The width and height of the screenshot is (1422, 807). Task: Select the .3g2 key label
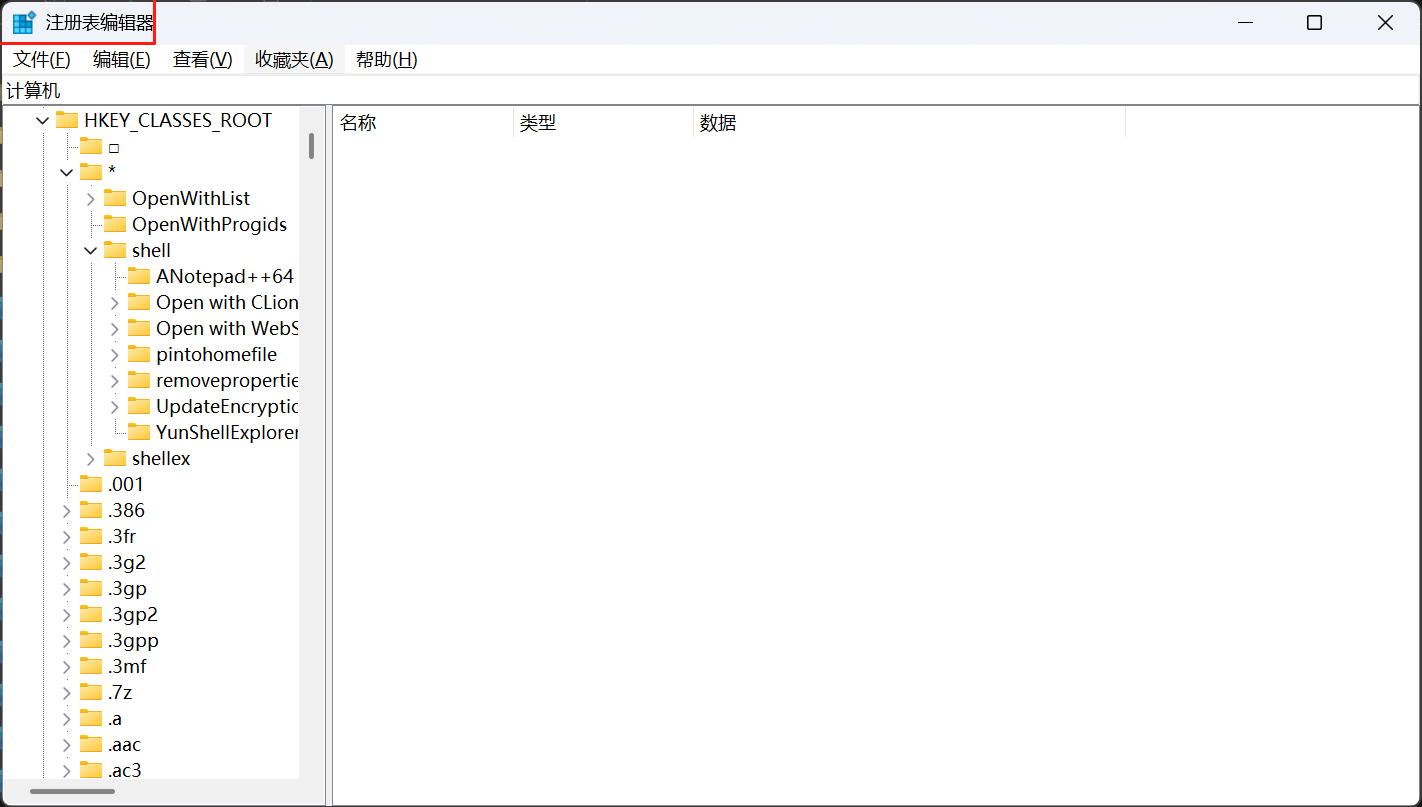coord(127,563)
